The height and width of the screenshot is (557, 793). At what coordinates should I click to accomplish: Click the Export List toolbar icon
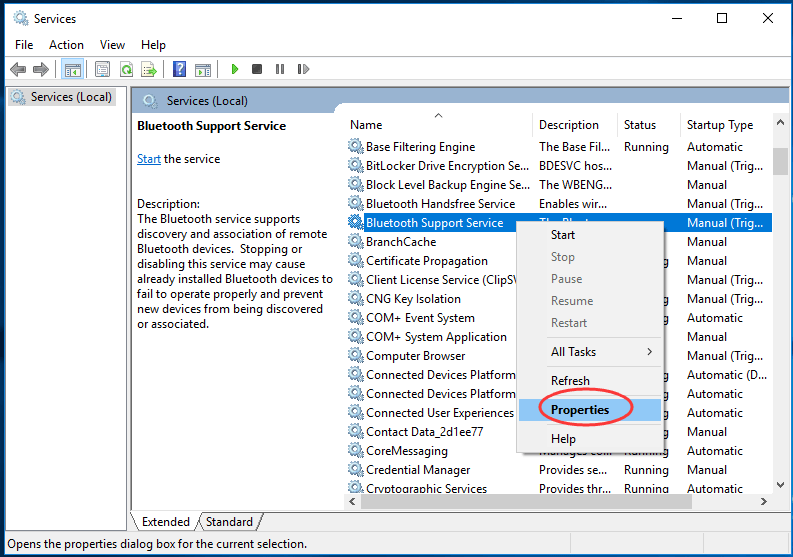coord(149,69)
